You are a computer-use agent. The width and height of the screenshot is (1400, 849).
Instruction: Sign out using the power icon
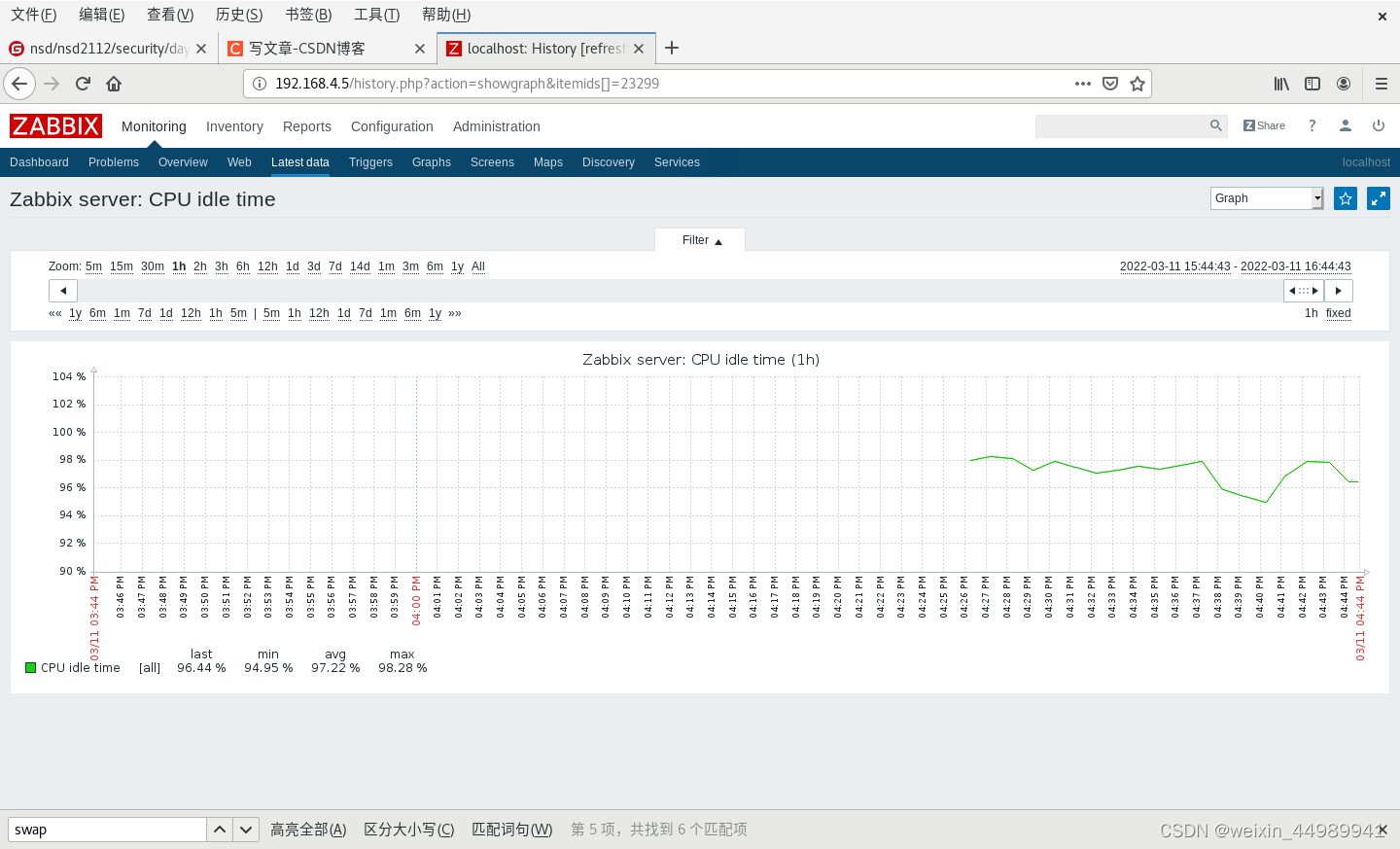(x=1379, y=125)
